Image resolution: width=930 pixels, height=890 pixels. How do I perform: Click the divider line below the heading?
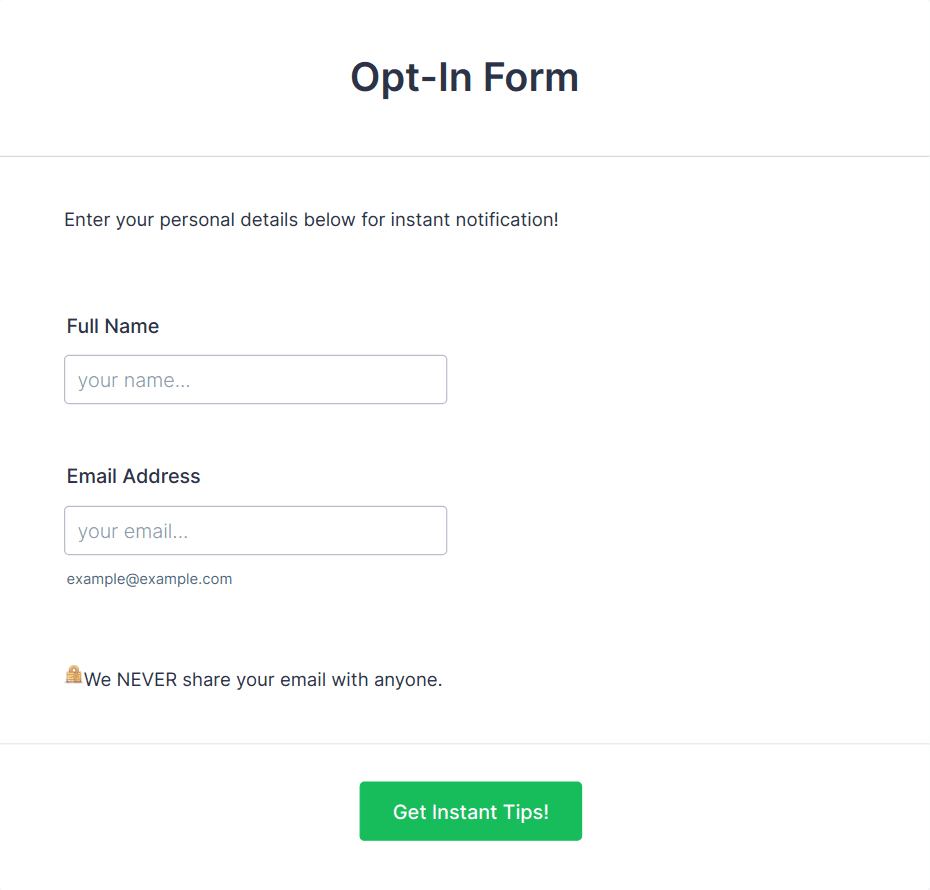click(x=465, y=157)
